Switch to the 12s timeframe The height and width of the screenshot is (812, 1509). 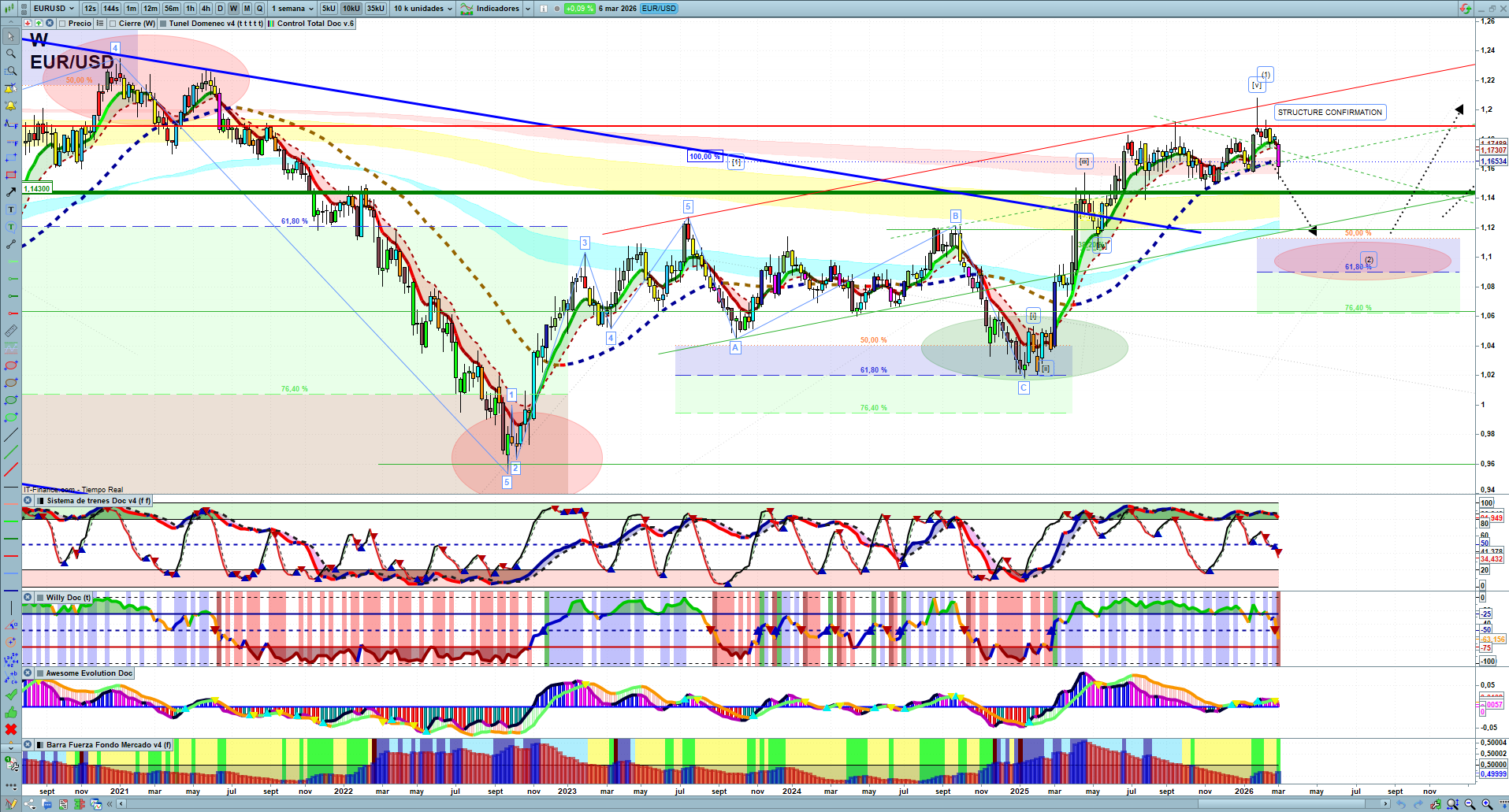click(90, 9)
